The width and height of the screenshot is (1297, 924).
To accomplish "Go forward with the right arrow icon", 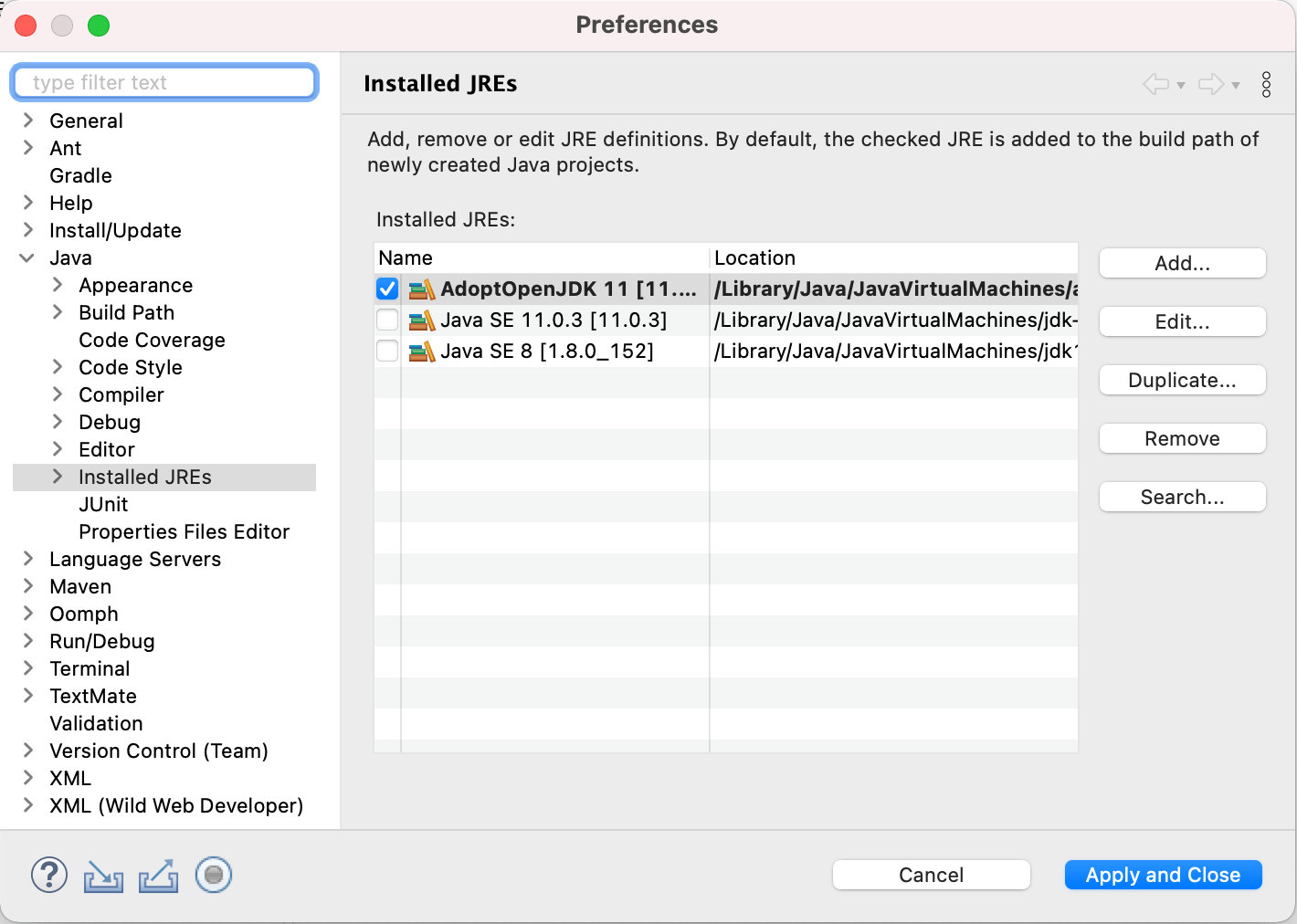I will coord(1210,85).
